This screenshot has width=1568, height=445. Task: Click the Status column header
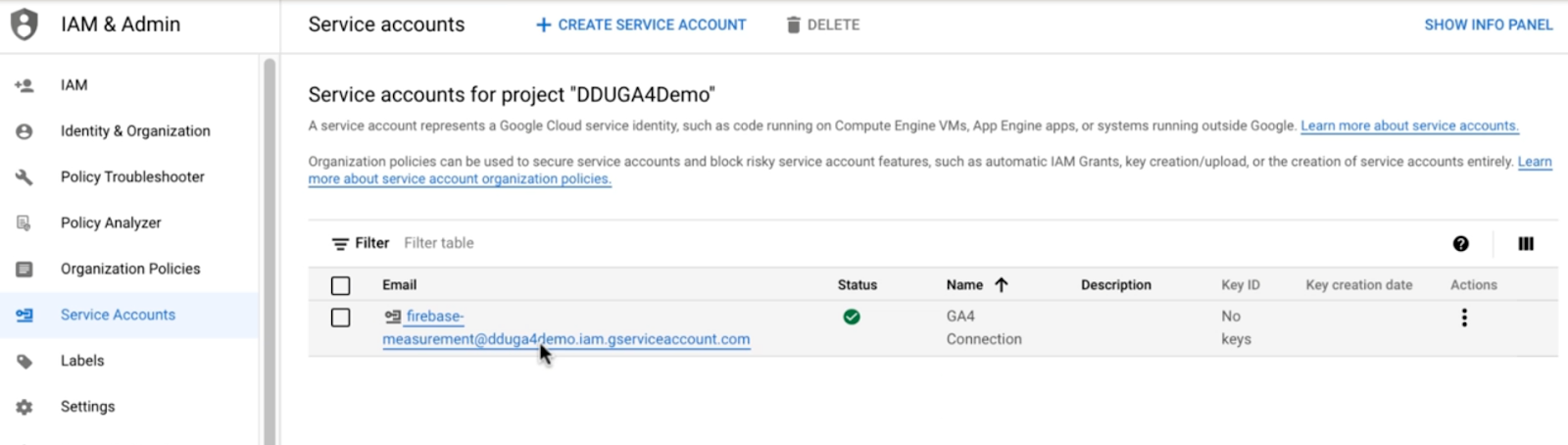857,285
